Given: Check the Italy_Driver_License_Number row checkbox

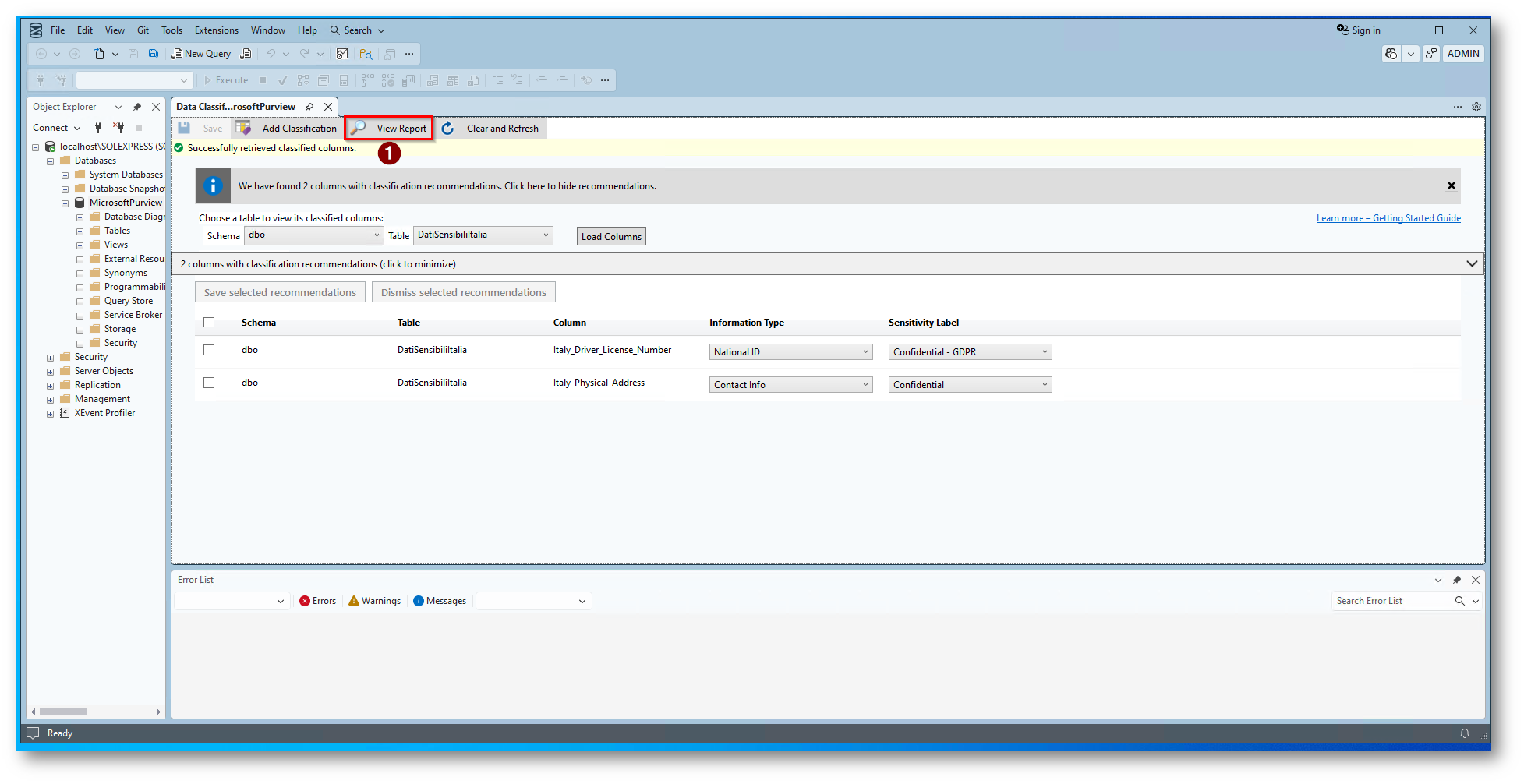Looking at the screenshot, I should tap(209, 350).
